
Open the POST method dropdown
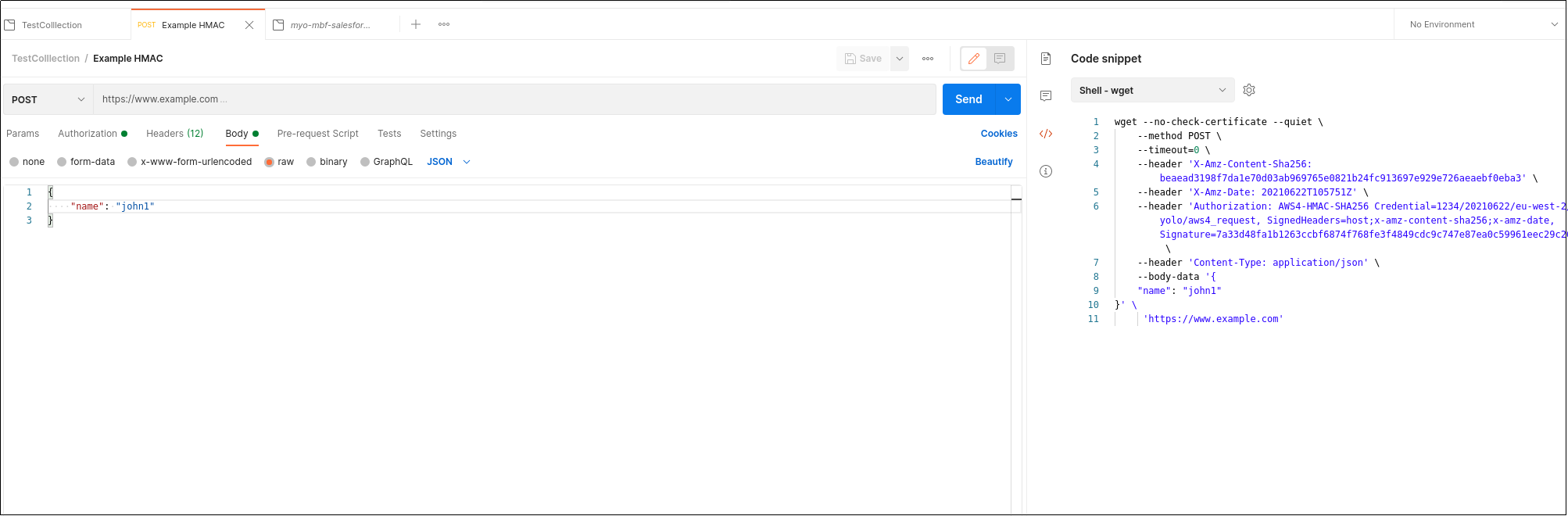[48, 99]
